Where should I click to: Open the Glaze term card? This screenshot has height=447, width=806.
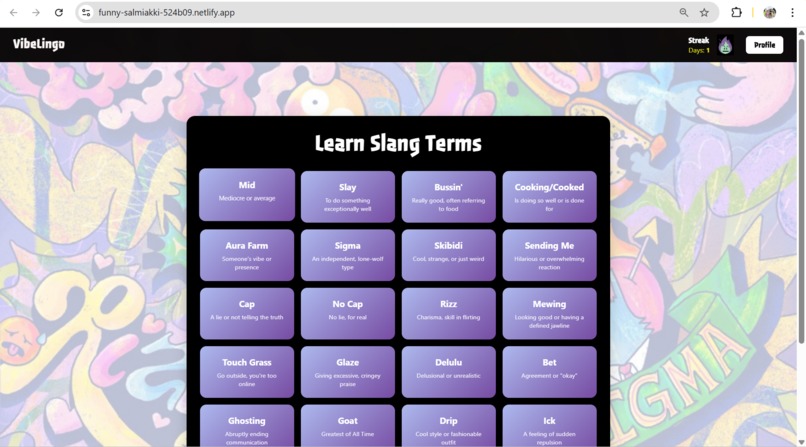click(347, 372)
